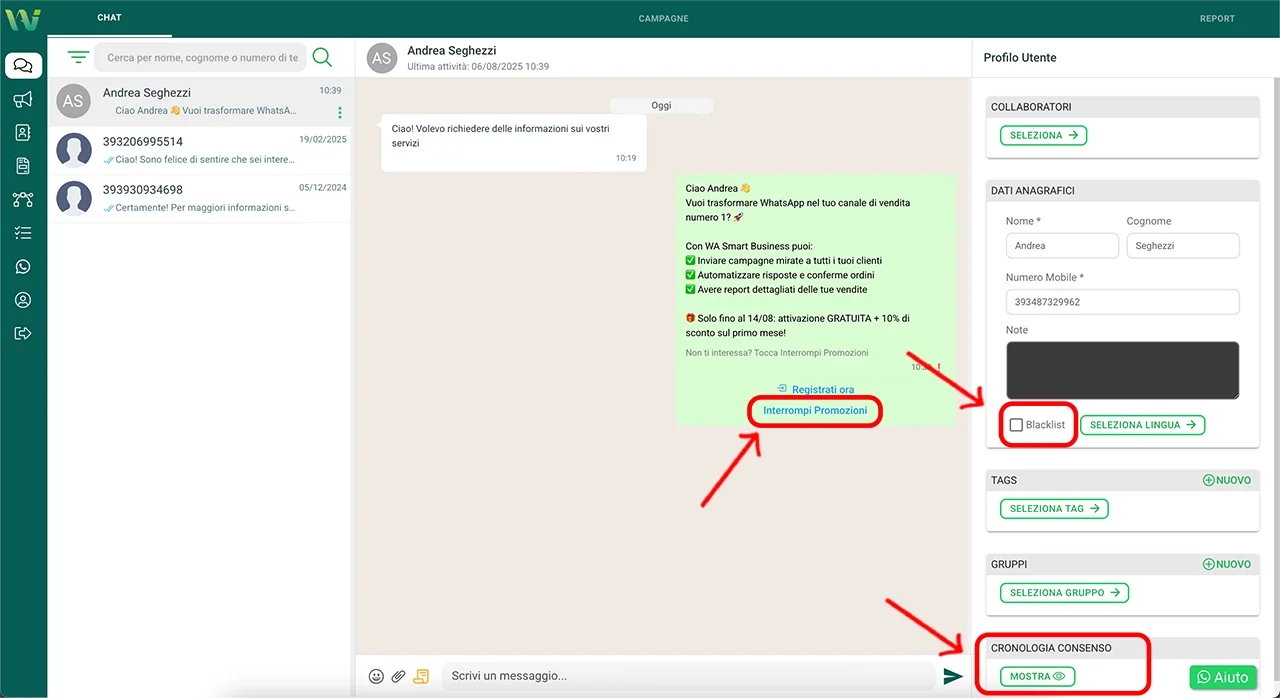Click the COLLABORATORI section title

click(1031, 106)
